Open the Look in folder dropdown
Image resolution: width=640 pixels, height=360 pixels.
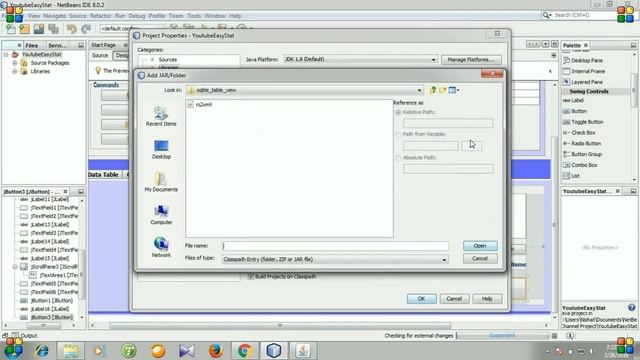[x=419, y=90]
